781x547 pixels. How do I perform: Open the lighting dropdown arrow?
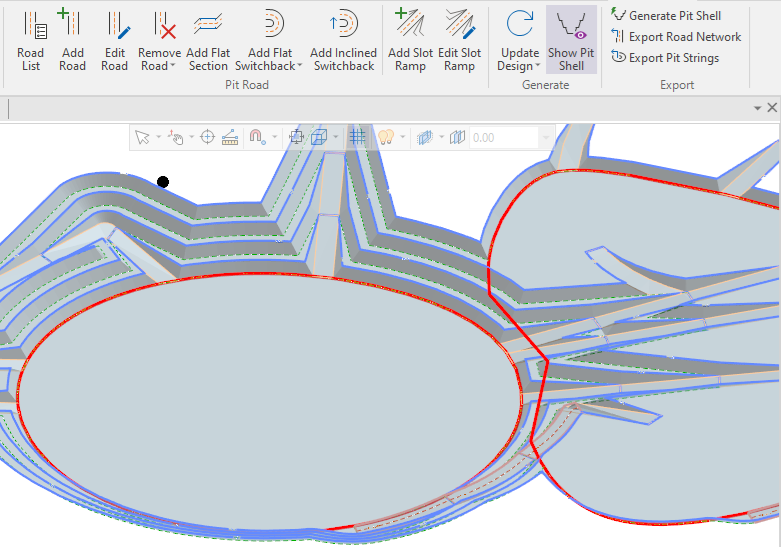point(402,137)
